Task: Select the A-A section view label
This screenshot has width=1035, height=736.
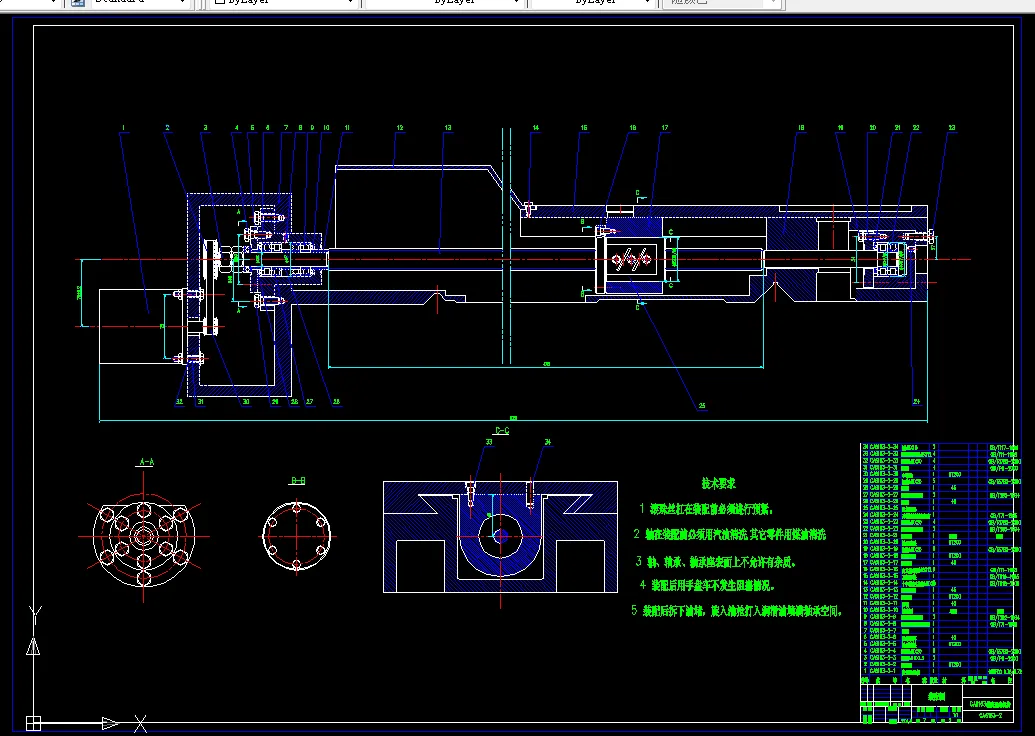Action: (x=147, y=462)
